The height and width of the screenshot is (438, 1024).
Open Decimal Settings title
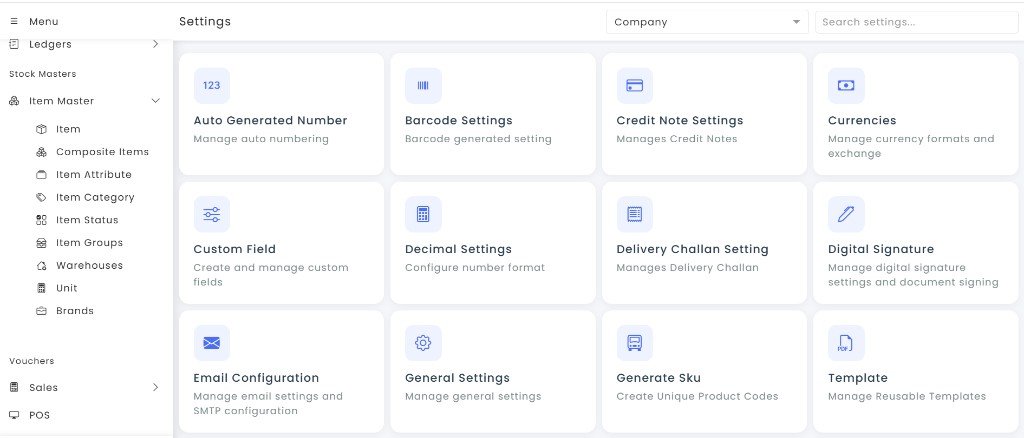click(x=458, y=249)
